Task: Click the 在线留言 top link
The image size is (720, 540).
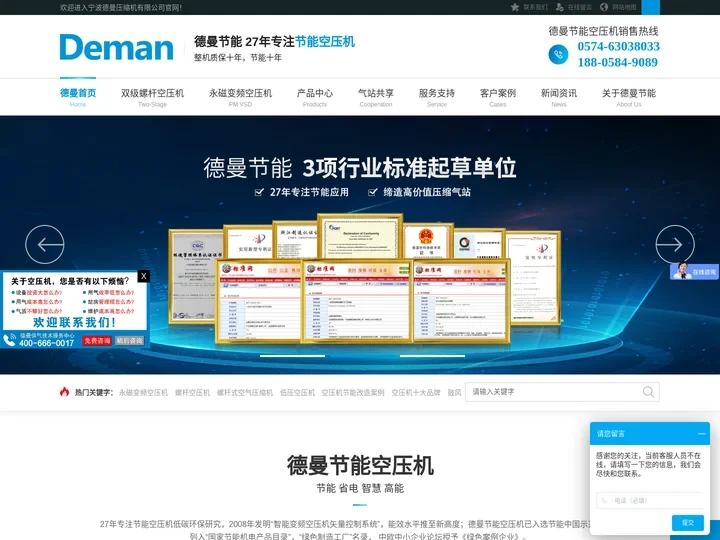Action: [x=579, y=7]
